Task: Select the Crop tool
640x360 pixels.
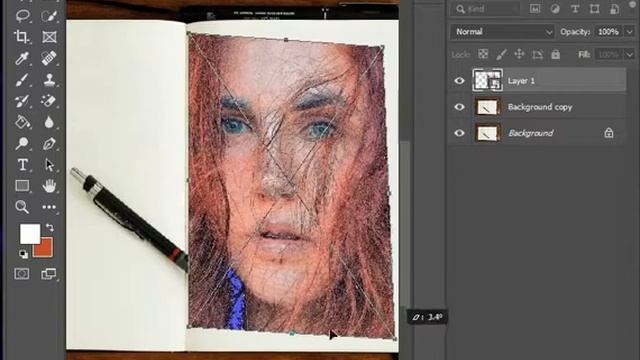Action: click(x=22, y=37)
